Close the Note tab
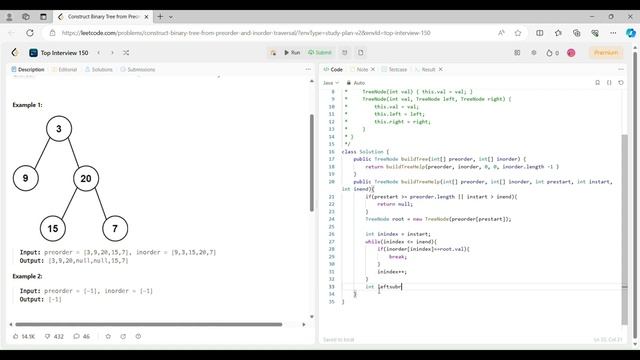This screenshot has width=640, height=360. click(x=373, y=69)
